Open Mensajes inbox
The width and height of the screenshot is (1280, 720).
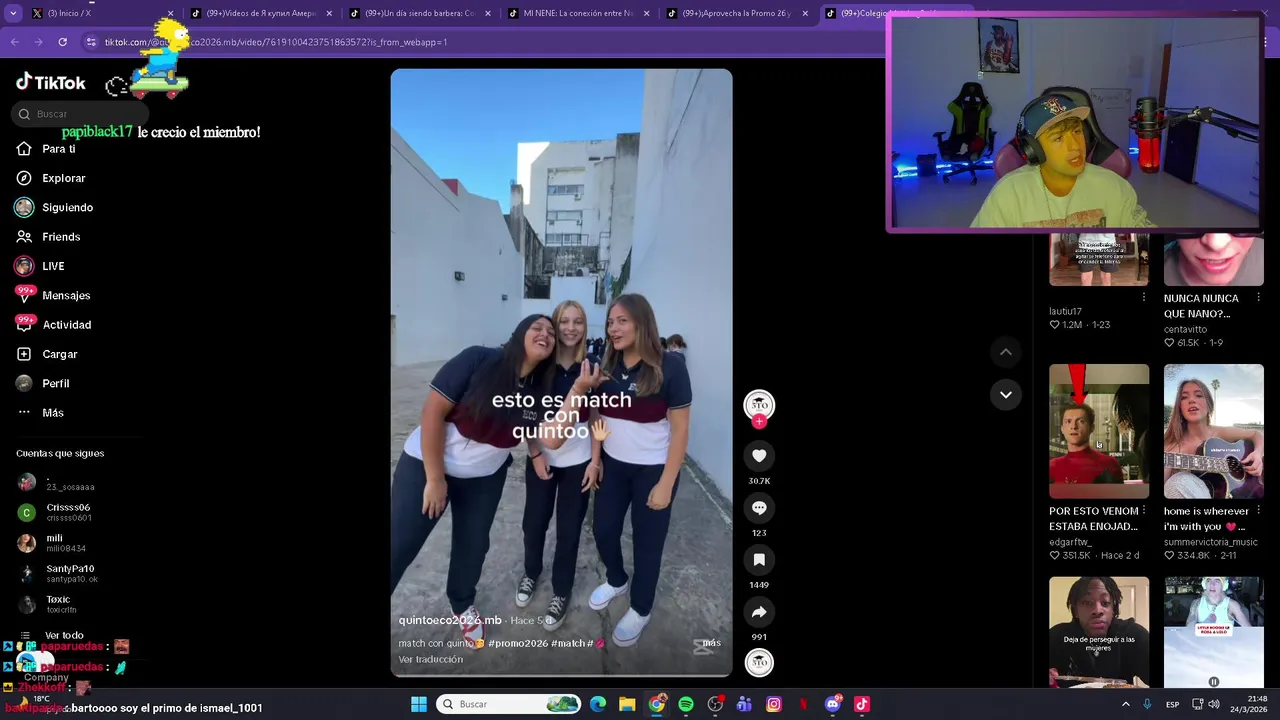[66, 295]
